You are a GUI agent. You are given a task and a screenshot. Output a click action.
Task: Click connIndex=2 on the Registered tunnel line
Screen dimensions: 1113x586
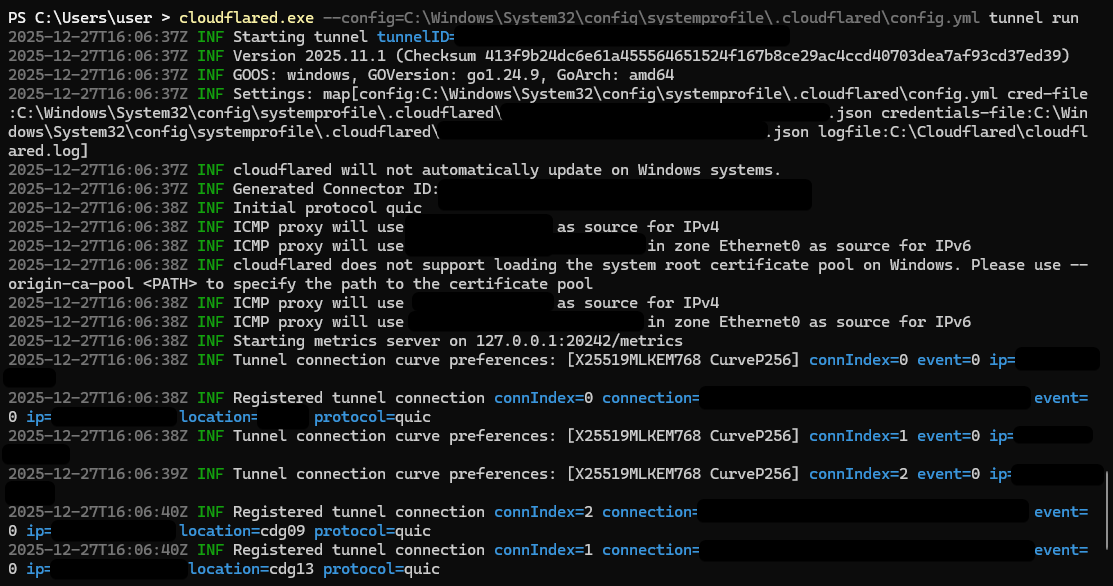pos(543,512)
